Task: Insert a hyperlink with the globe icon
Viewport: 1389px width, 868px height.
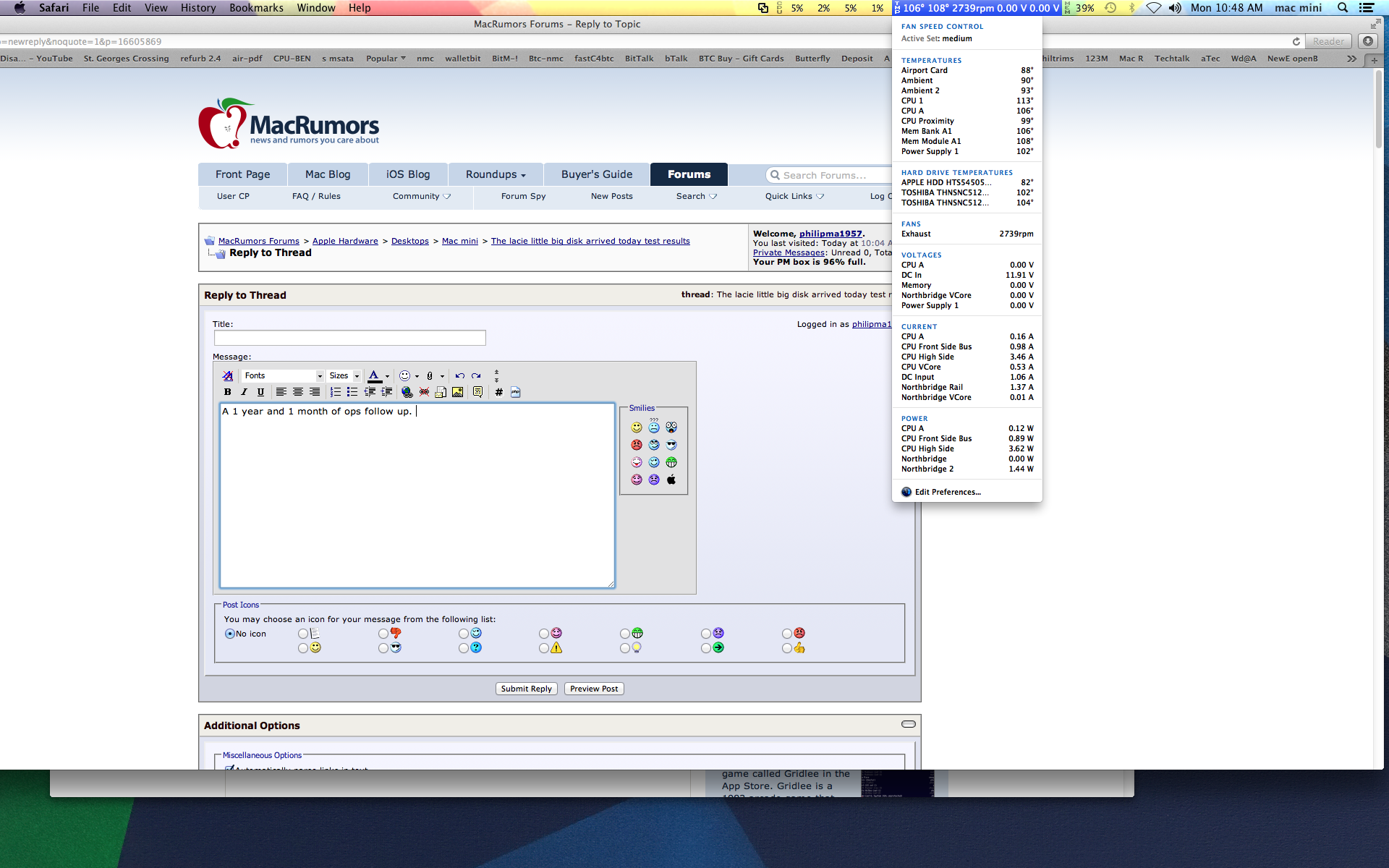Action: click(x=407, y=392)
